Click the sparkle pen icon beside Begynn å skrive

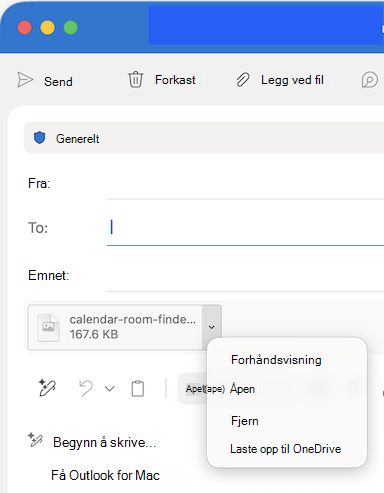coord(35,440)
